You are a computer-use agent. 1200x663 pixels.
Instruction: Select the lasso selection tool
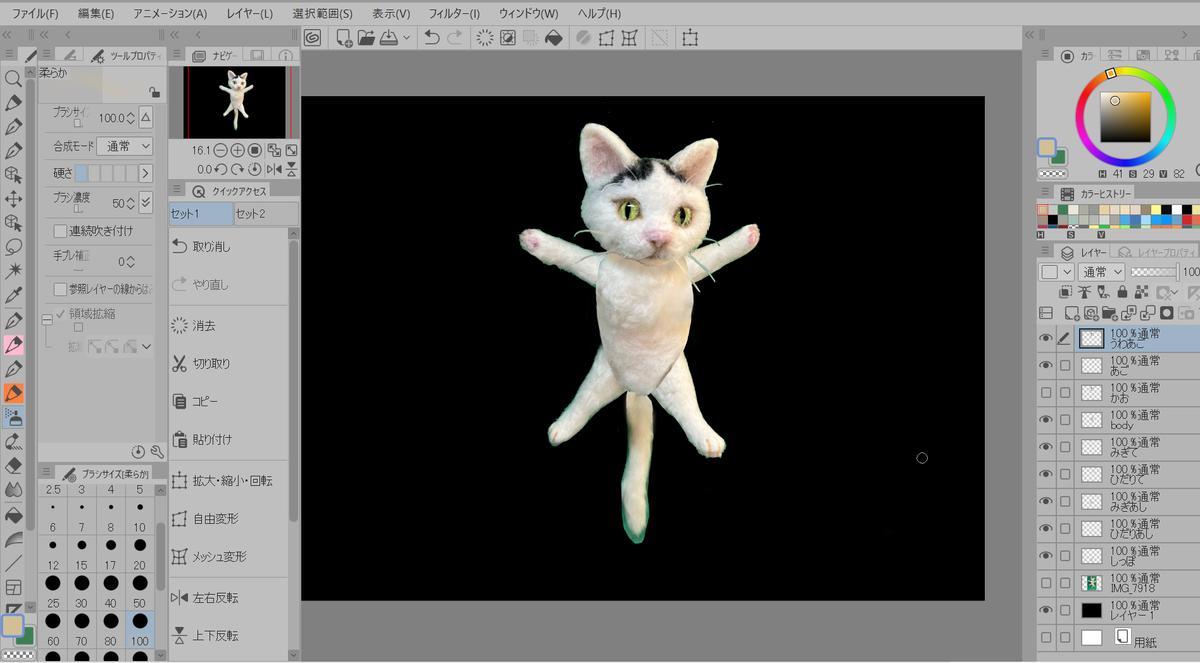tap(13, 247)
